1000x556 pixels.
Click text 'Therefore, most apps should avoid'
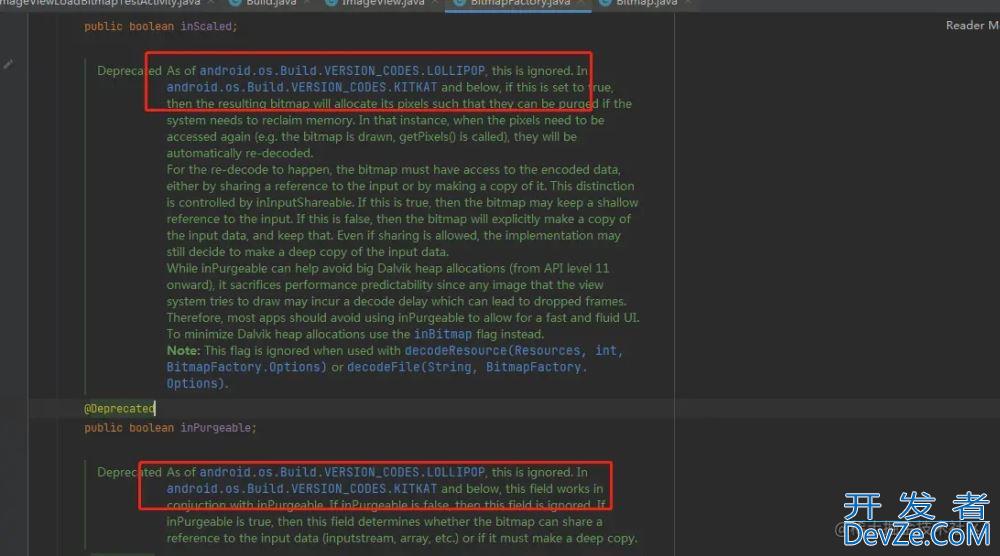(x=262, y=318)
